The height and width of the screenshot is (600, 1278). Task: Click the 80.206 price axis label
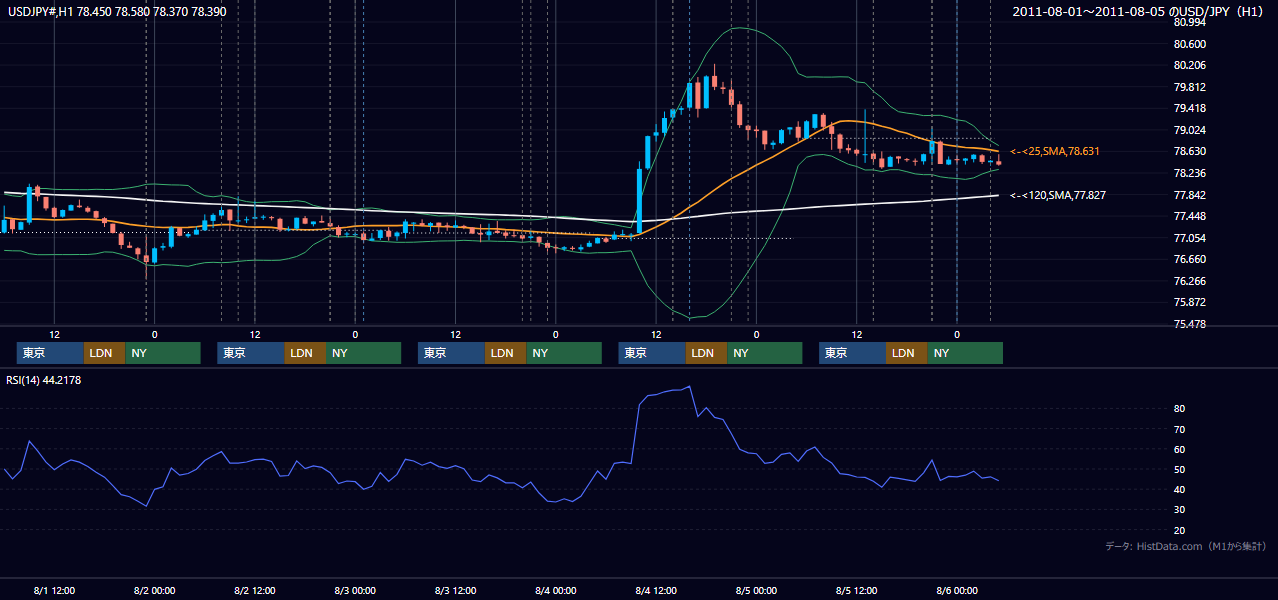(1189, 65)
